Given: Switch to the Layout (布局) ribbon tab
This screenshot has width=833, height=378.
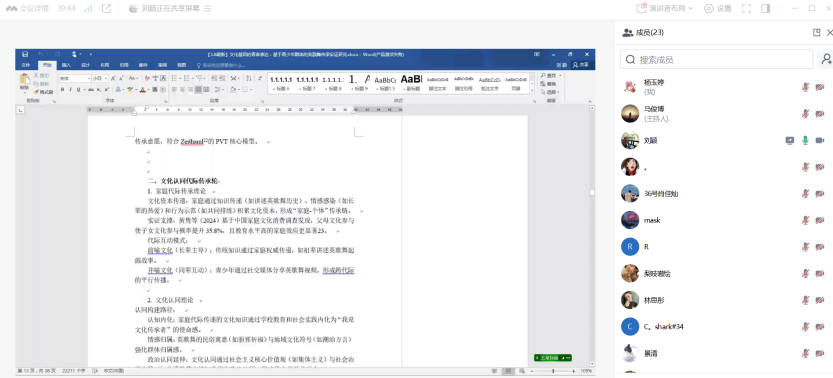Looking at the screenshot, I should [x=105, y=65].
